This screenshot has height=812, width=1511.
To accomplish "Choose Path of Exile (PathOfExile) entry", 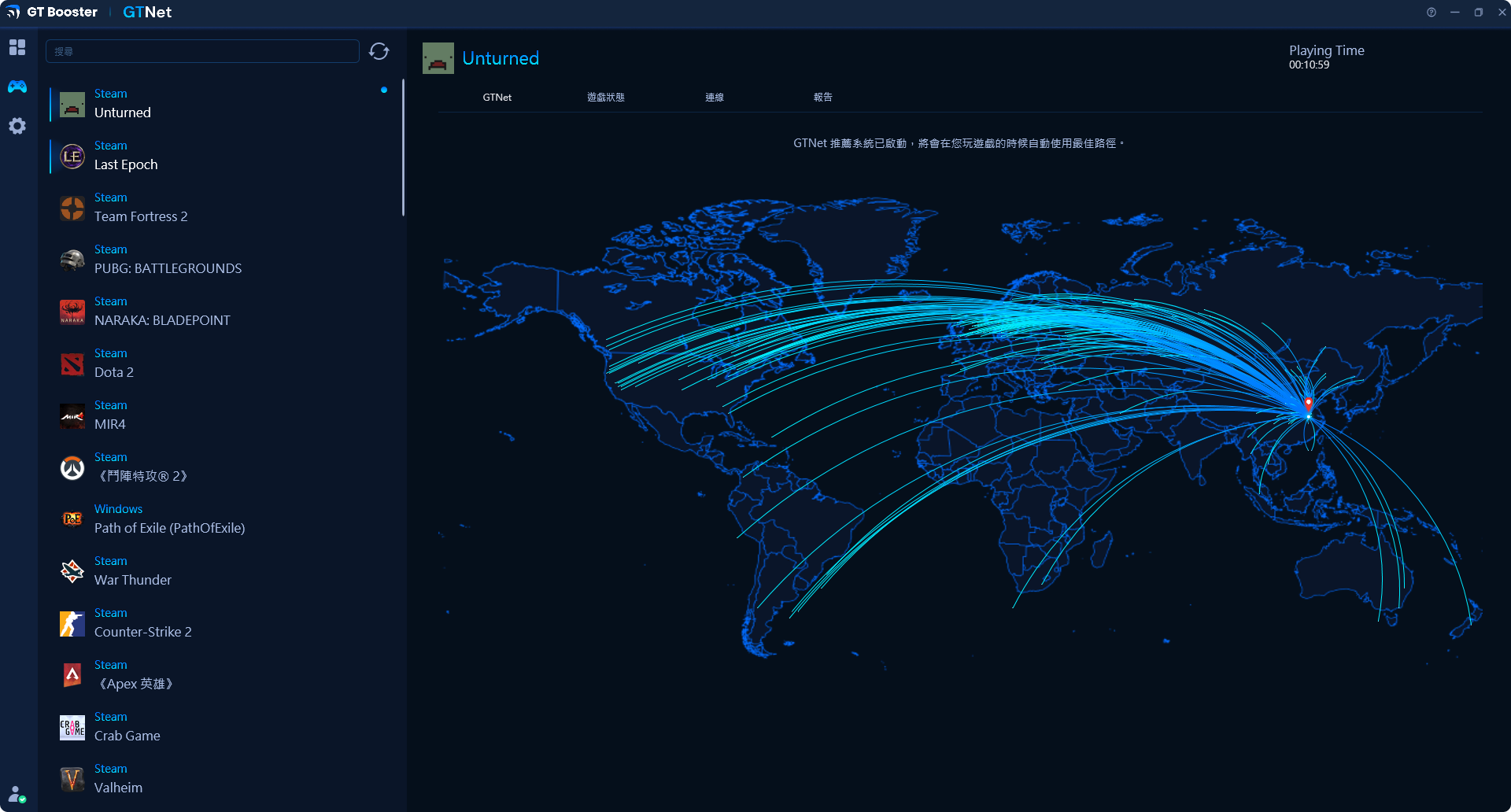I will pos(169,528).
